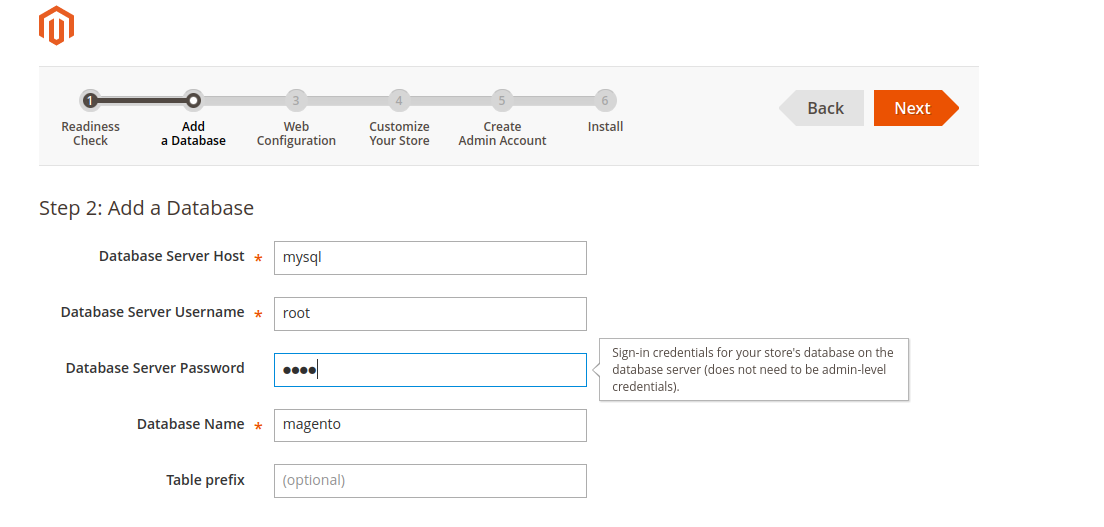Open the Customize Your Store step label
Viewport: 1104px width, 527px height.
point(399,134)
